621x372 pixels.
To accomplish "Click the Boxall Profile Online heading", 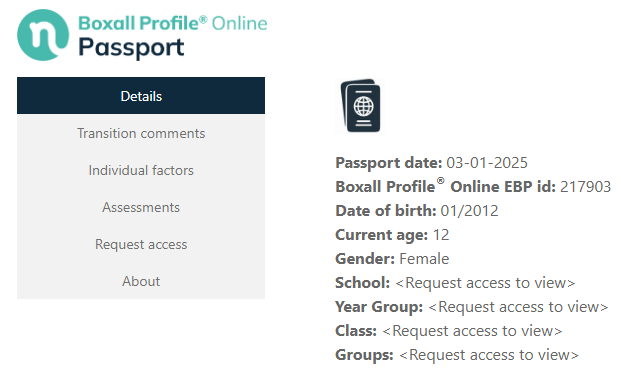I will [x=173, y=23].
